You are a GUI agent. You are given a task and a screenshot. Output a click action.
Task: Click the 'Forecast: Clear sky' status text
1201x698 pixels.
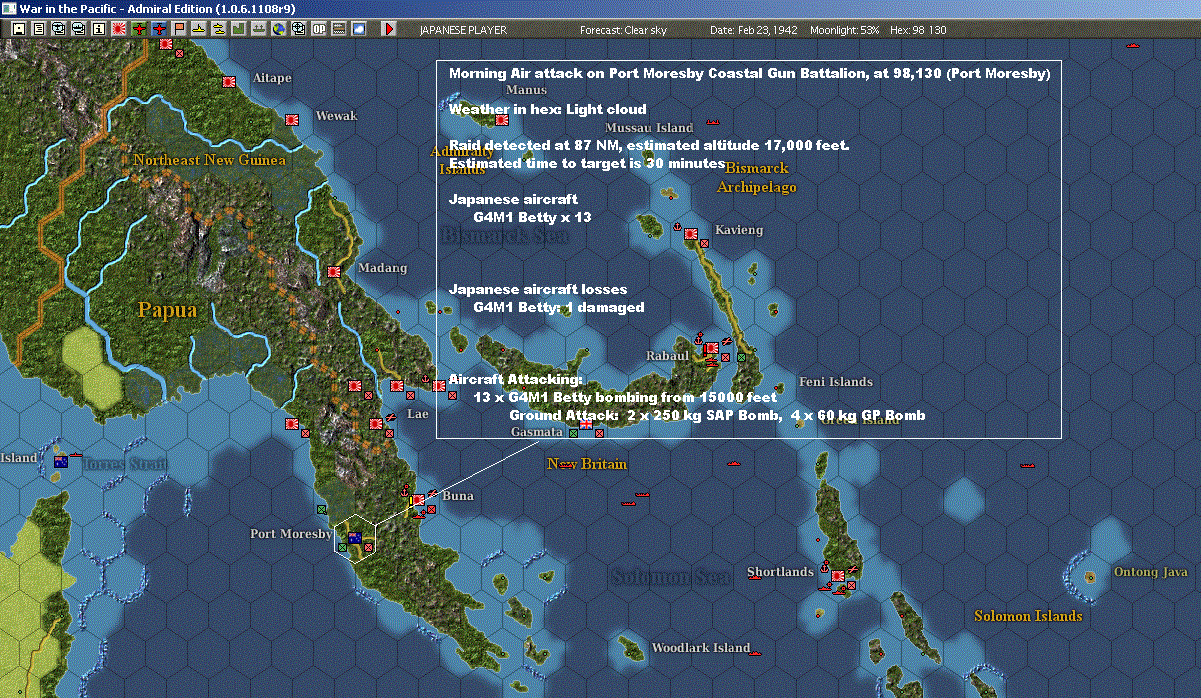click(623, 30)
